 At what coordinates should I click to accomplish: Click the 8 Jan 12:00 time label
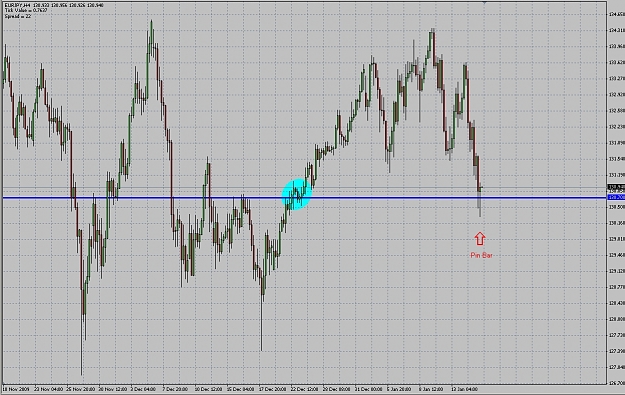point(432,389)
